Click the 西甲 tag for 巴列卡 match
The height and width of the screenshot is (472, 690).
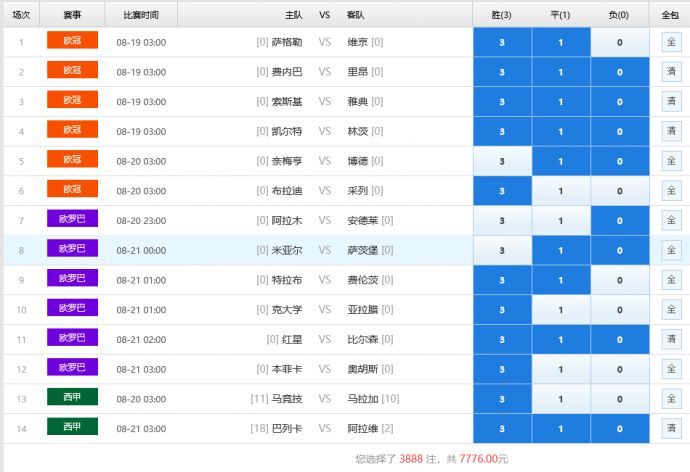[72, 427]
